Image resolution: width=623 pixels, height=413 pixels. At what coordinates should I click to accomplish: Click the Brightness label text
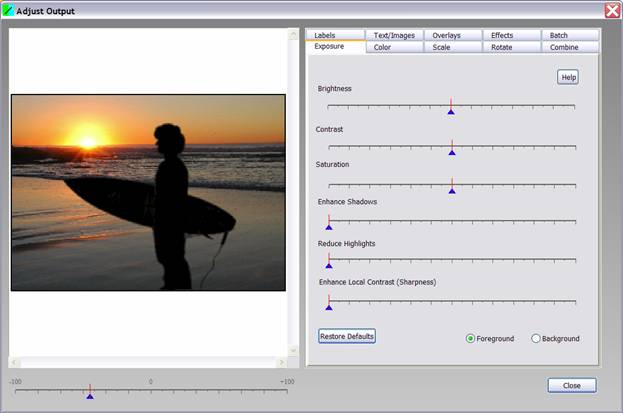tap(335, 89)
